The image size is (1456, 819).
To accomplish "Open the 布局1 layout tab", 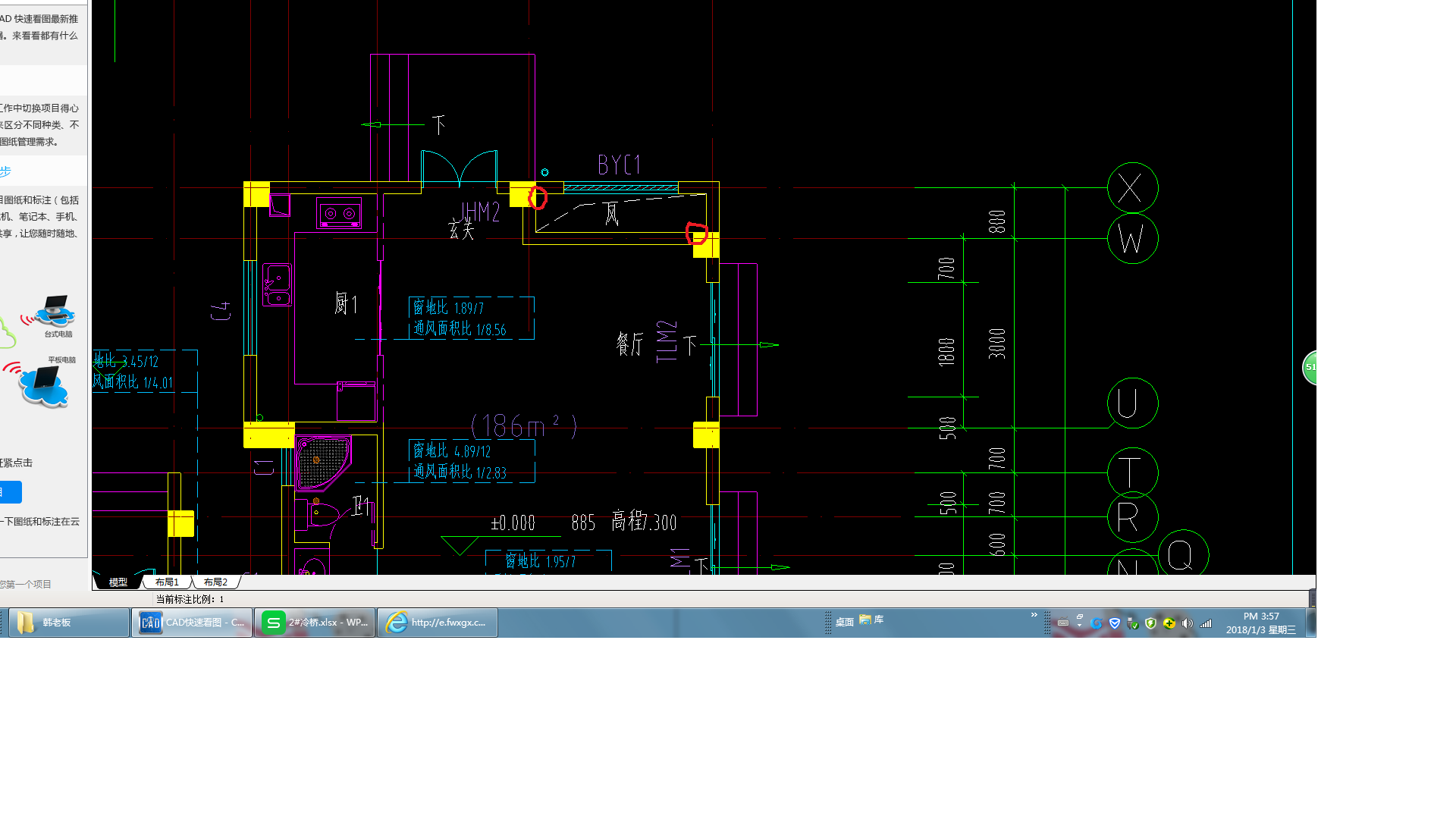I will tap(167, 582).
